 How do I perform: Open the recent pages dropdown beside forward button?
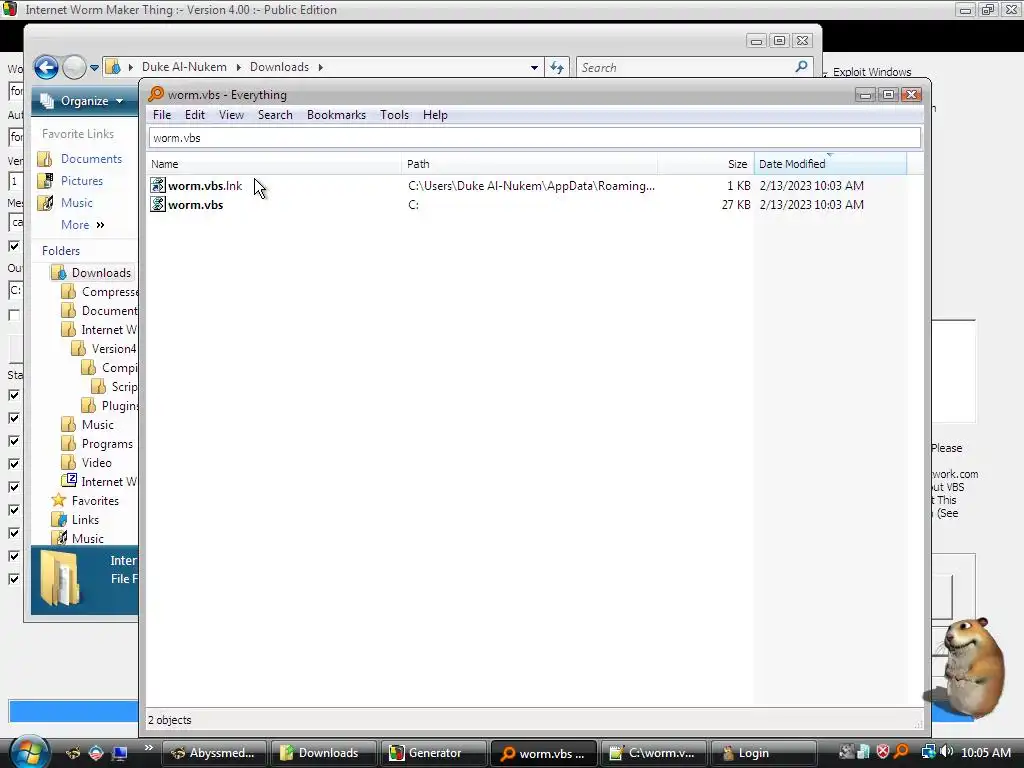click(x=94, y=67)
